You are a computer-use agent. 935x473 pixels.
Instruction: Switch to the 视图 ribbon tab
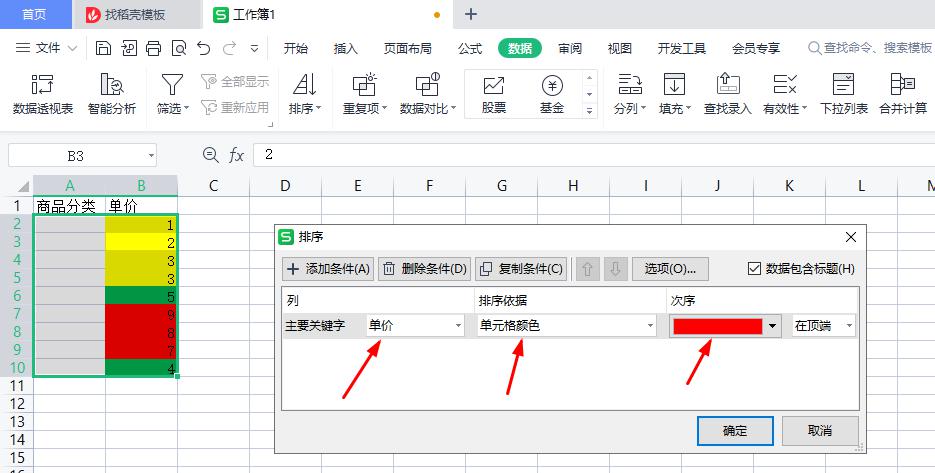click(x=620, y=48)
